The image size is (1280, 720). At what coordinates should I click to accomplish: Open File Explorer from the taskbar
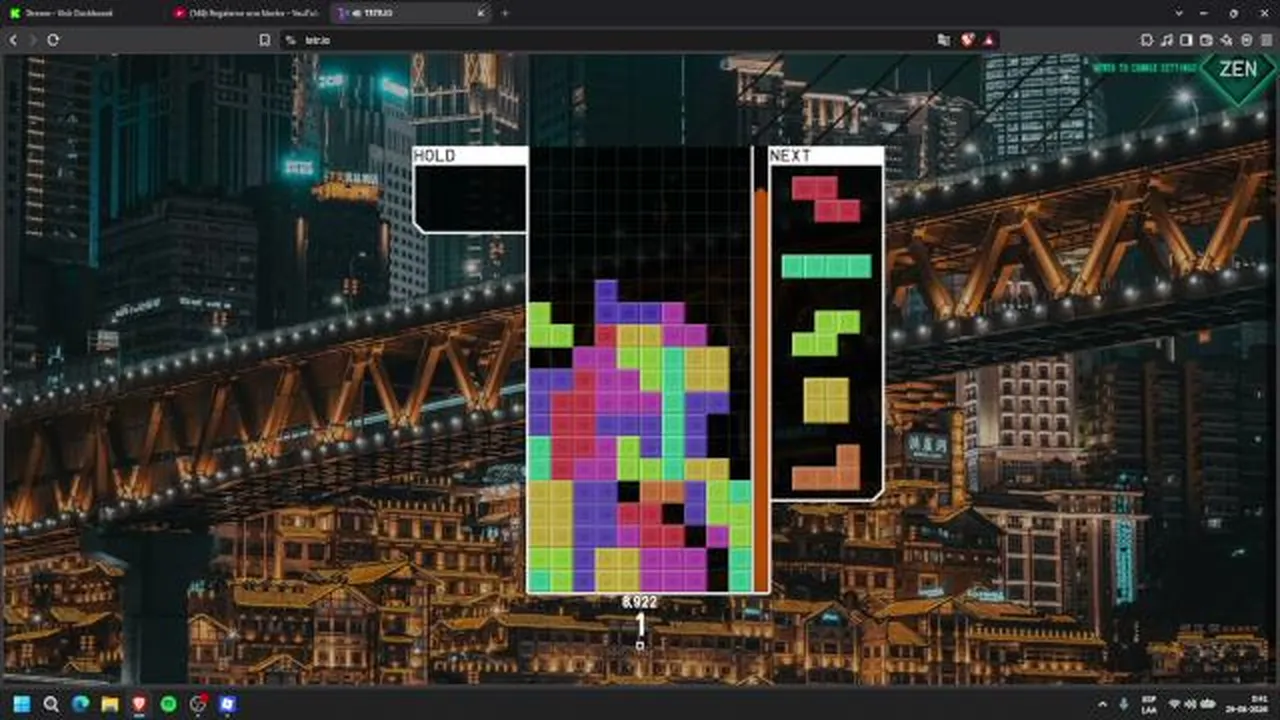(x=110, y=704)
